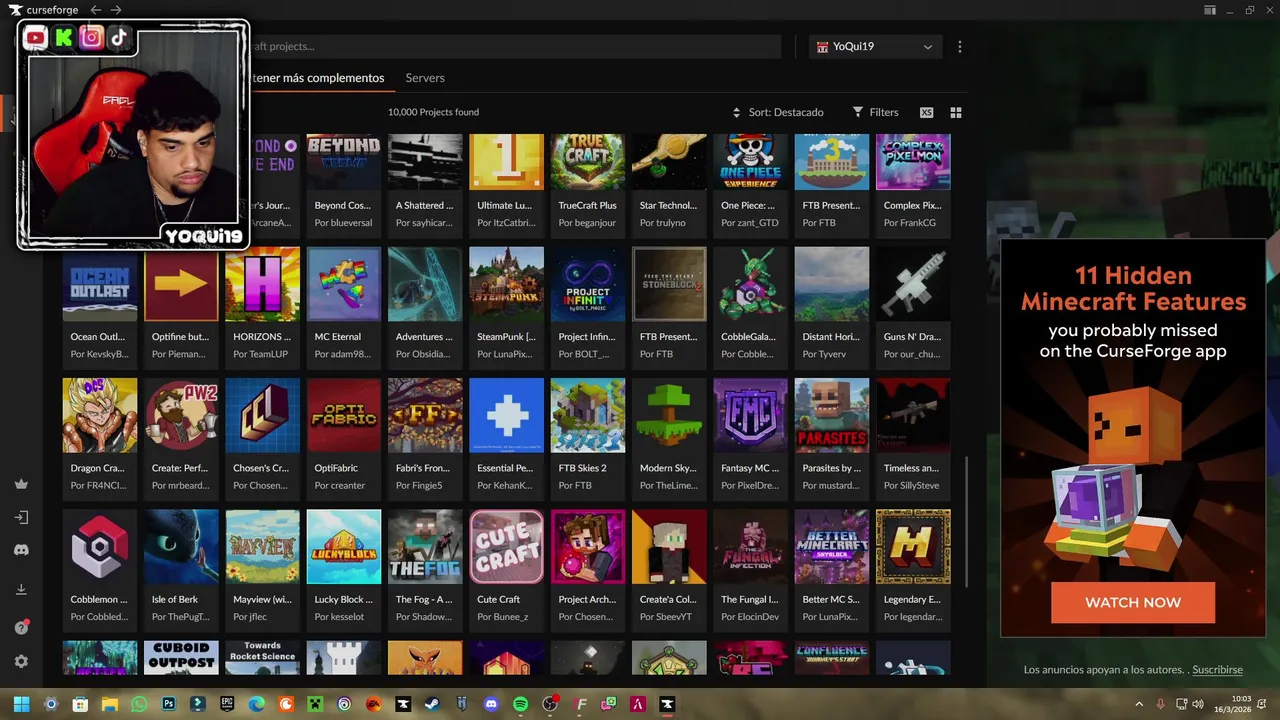Open the Complex Pixelmon modpack card
This screenshot has height=720, width=1280.
tap(913, 185)
